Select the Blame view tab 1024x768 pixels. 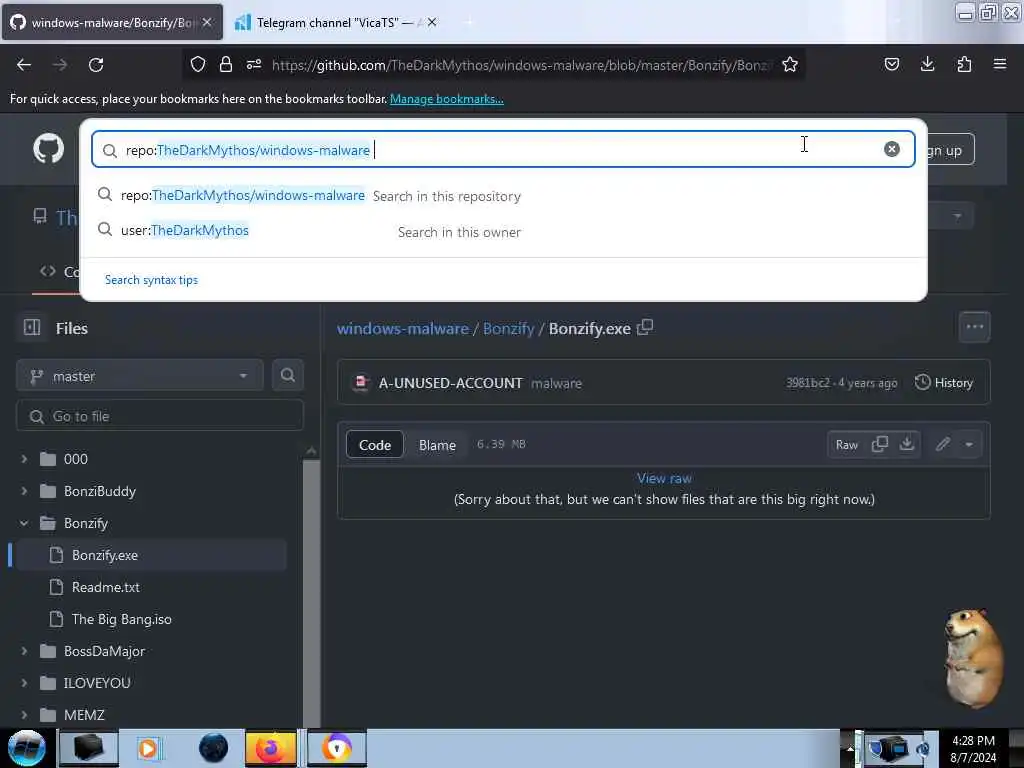(x=437, y=445)
